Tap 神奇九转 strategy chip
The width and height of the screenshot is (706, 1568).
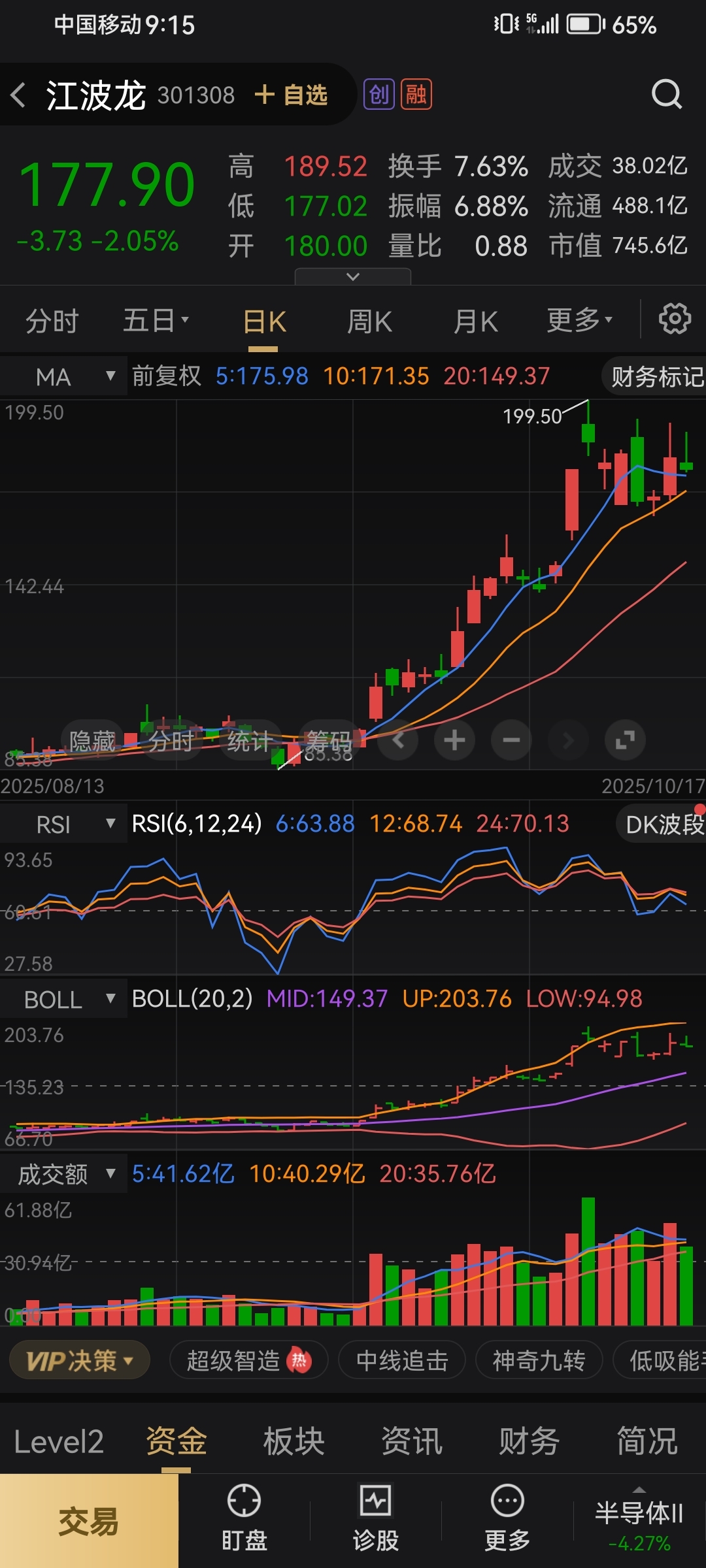pyautogui.click(x=539, y=1361)
